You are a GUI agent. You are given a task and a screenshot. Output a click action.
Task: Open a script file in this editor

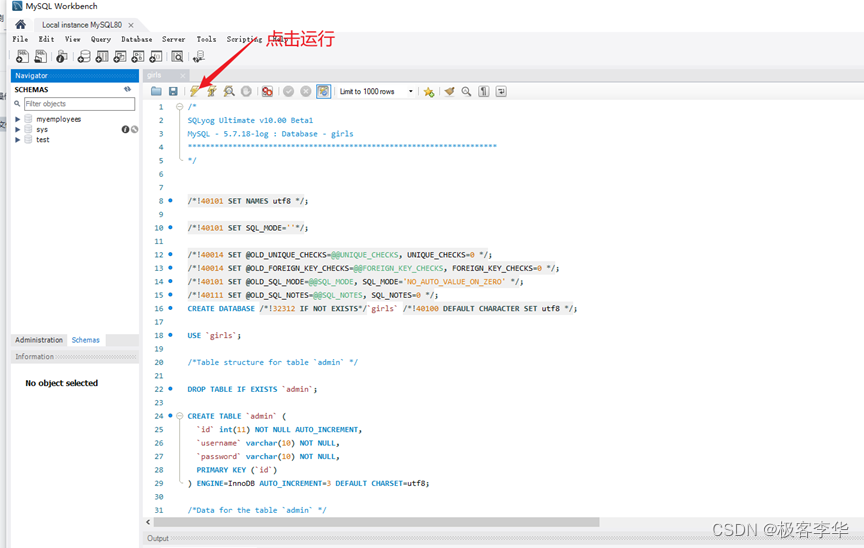156,91
